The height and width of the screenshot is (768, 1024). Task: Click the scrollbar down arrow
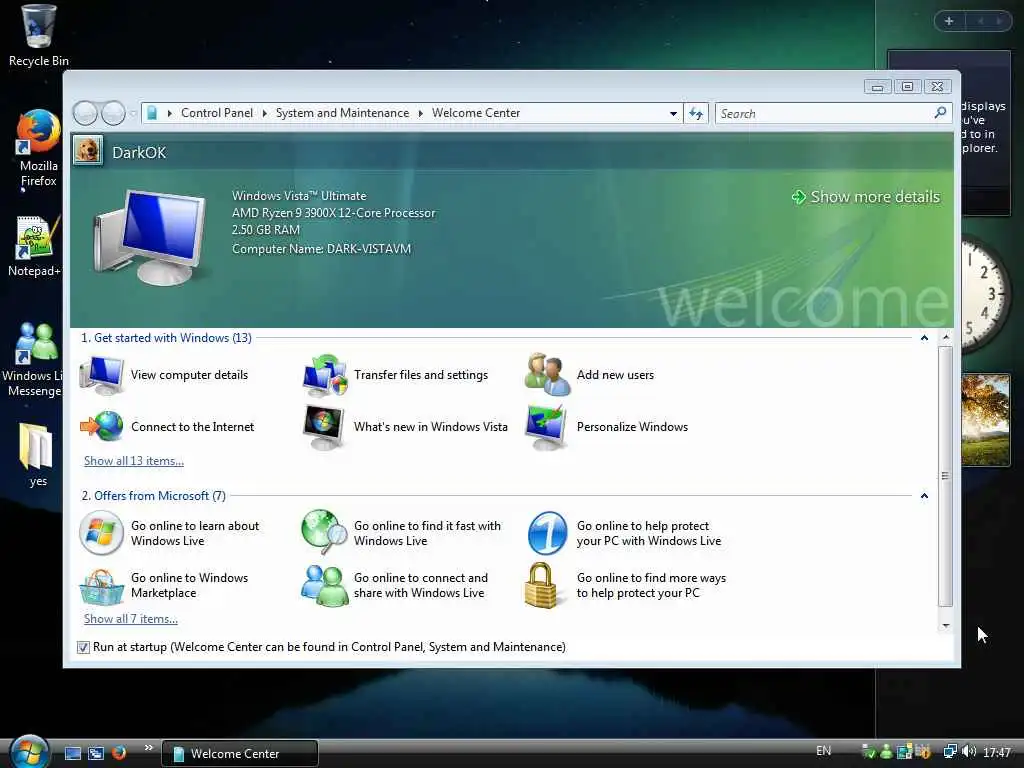[x=945, y=626]
